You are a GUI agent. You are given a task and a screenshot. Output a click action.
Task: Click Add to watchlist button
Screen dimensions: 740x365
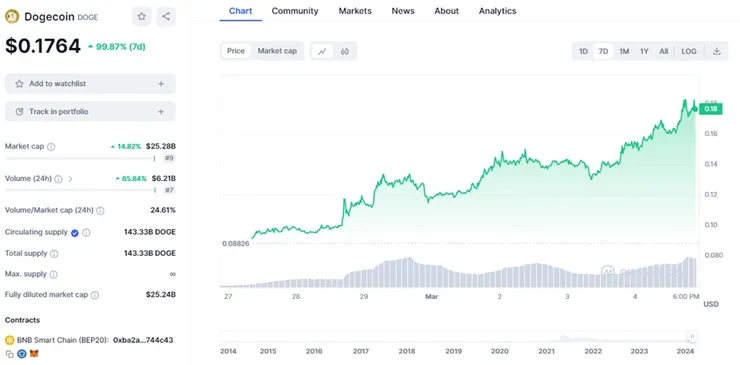pos(90,84)
